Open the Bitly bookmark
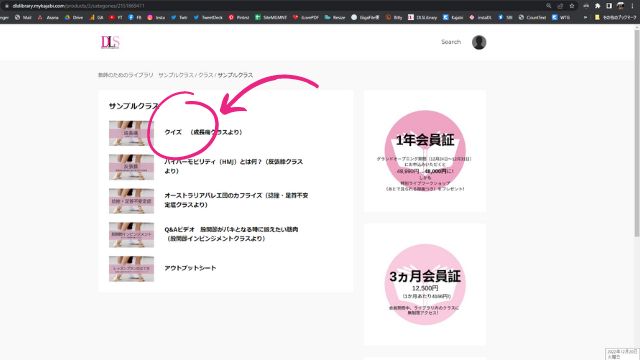This screenshot has height=360, width=640. pos(394,18)
